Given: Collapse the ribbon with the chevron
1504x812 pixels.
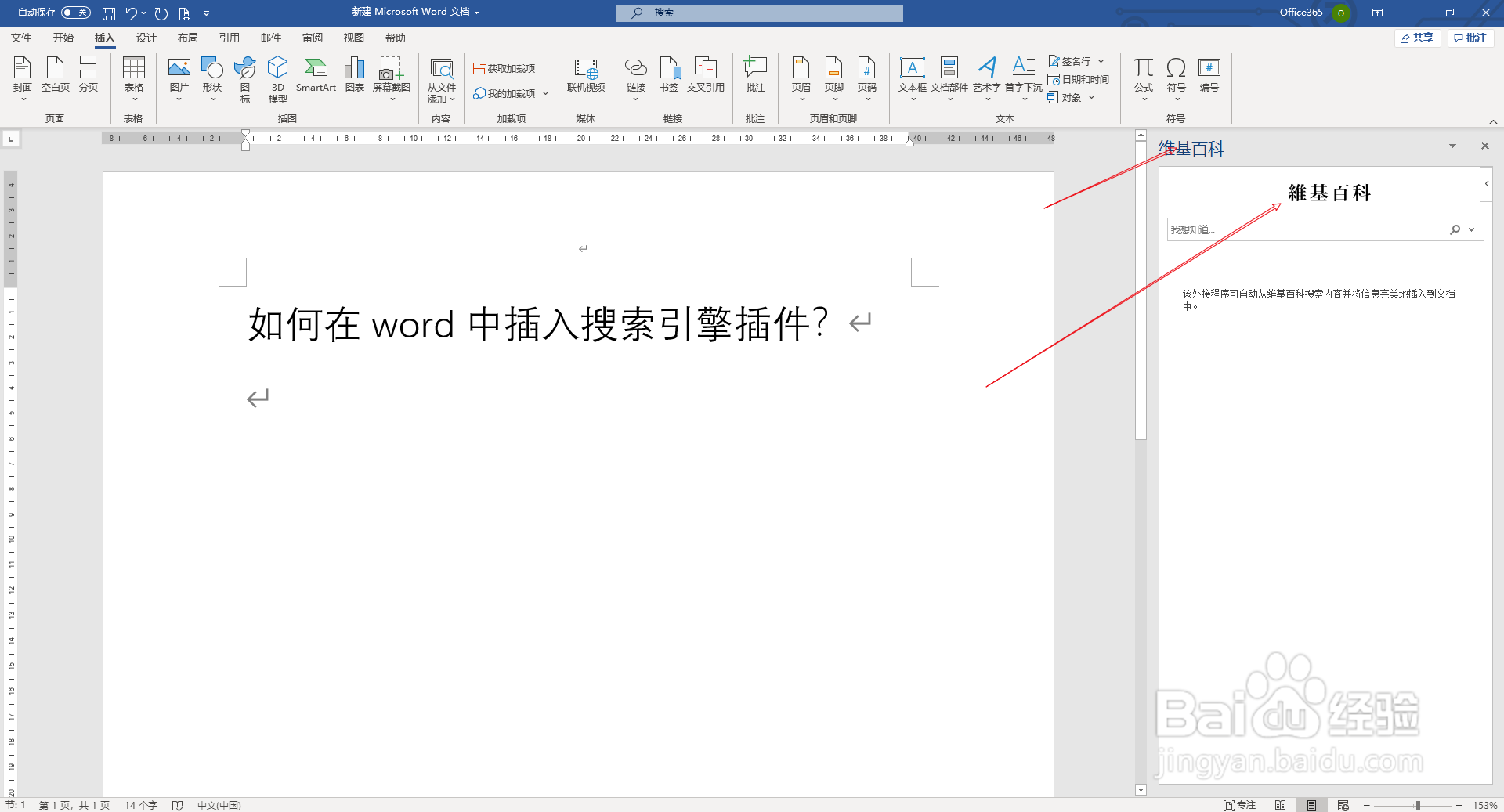Looking at the screenshot, I should [1493, 121].
